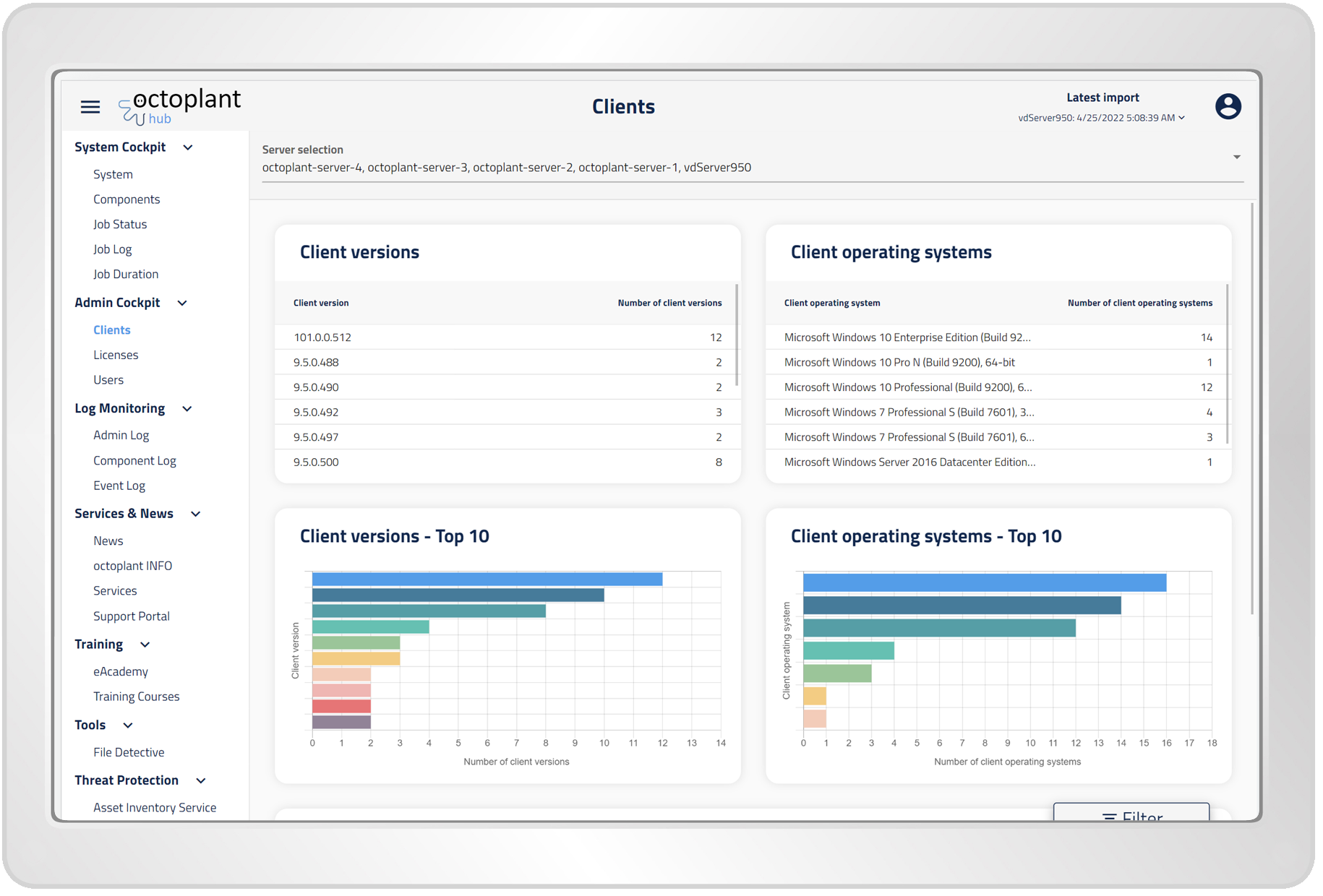Click the Filter button
Screen dimensions: 1323x896
coord(1131,815)
